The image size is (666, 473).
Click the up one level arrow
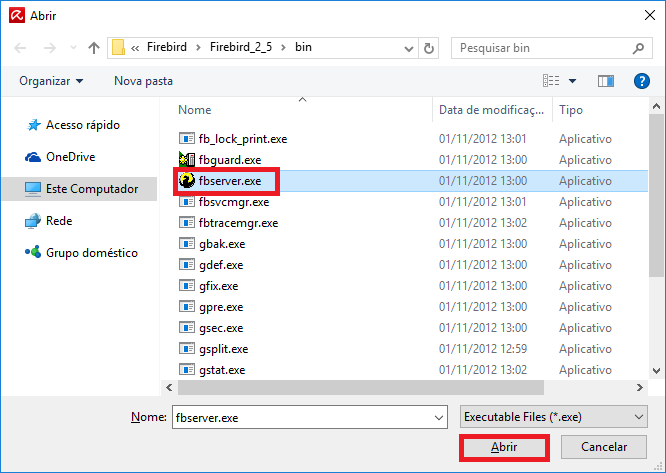[94, 48]
